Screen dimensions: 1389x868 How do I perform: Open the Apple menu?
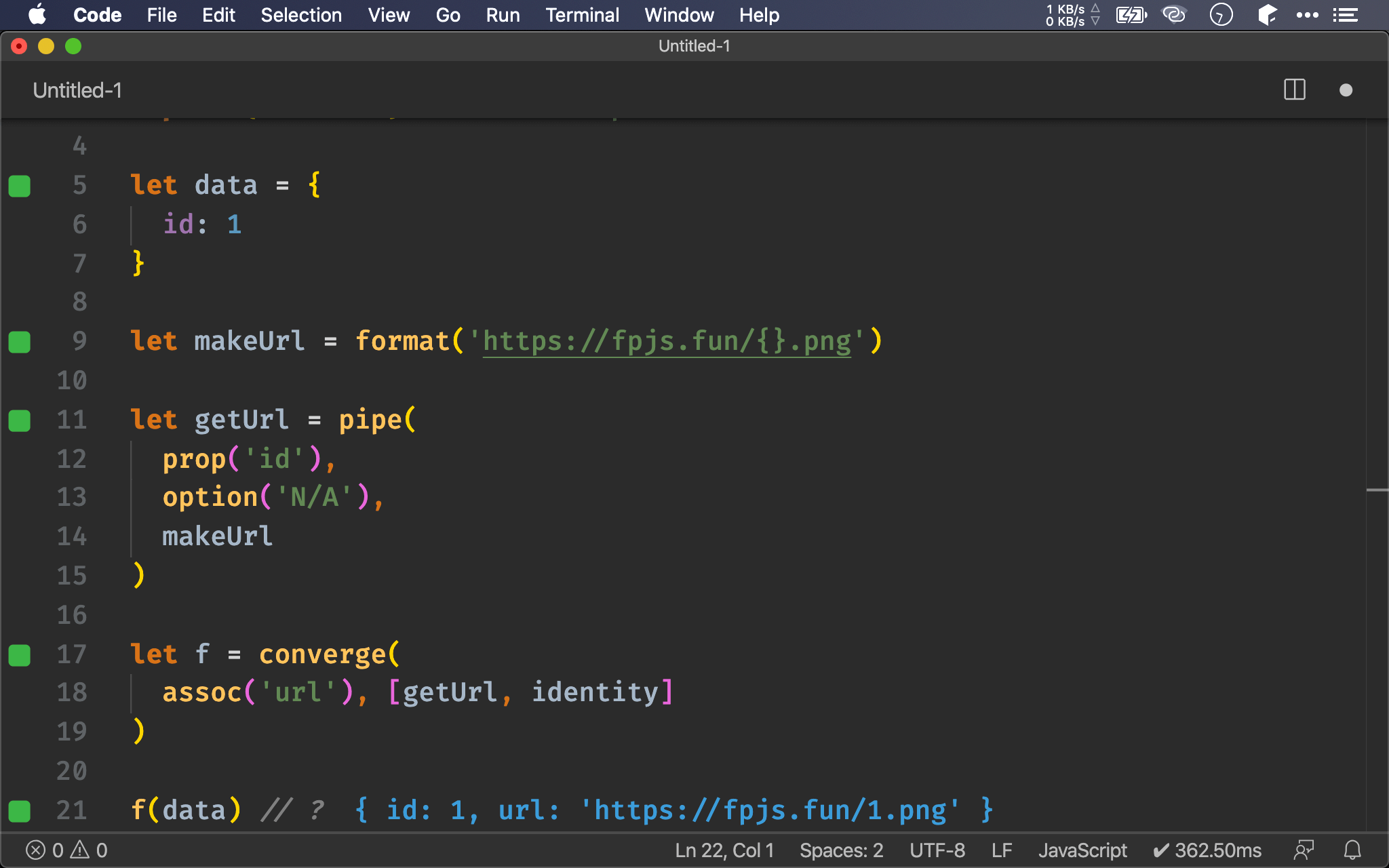point(37,15)
